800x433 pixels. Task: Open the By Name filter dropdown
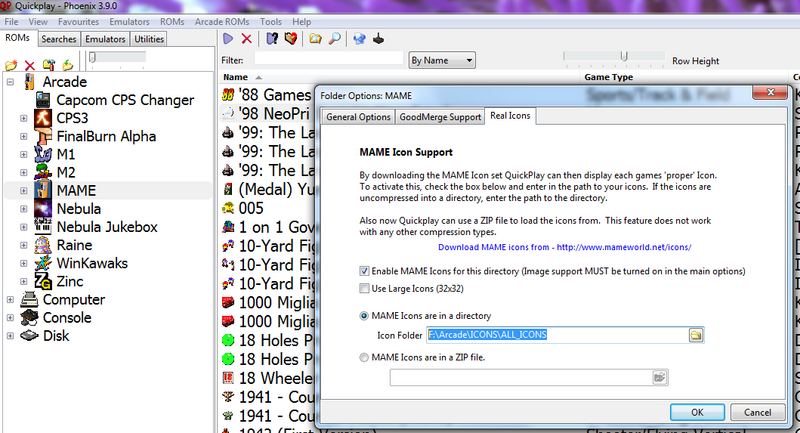tap(442, 60)
